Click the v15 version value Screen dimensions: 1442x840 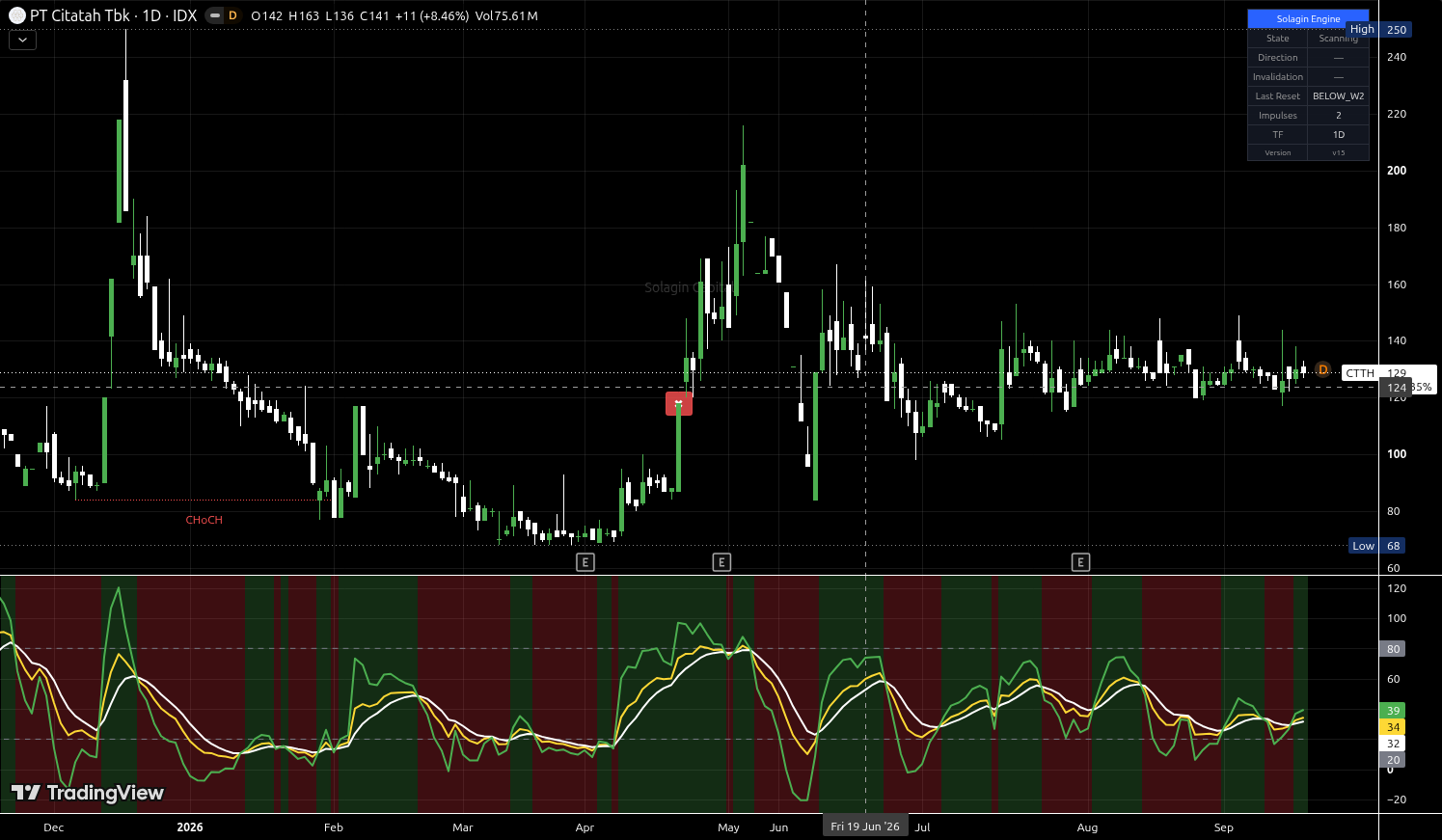(x=1338, y=153)
